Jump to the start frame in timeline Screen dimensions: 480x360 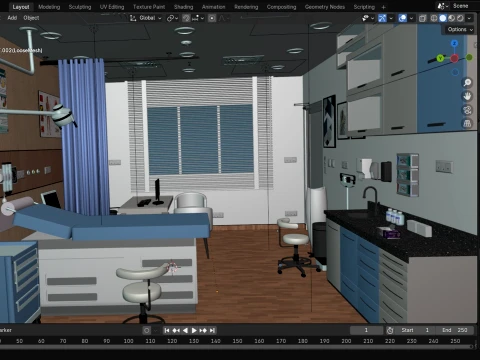167,330
